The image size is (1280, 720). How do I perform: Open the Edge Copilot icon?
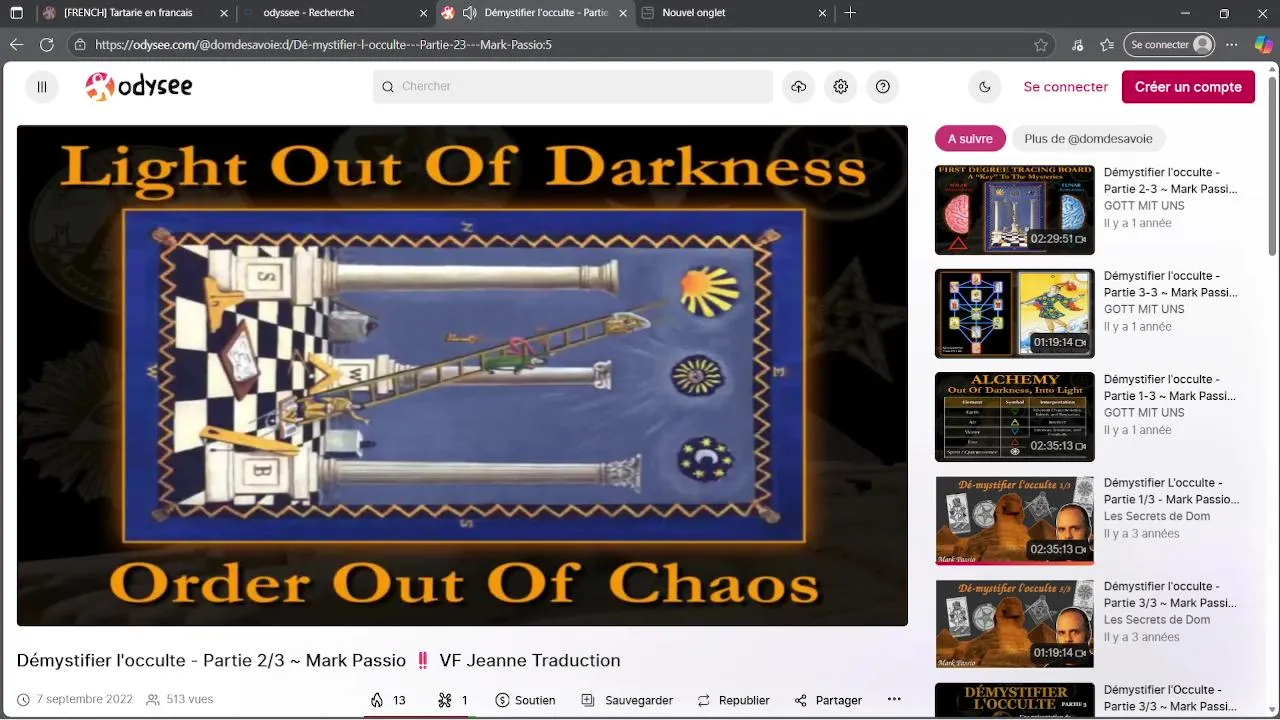coord(1263,45)
